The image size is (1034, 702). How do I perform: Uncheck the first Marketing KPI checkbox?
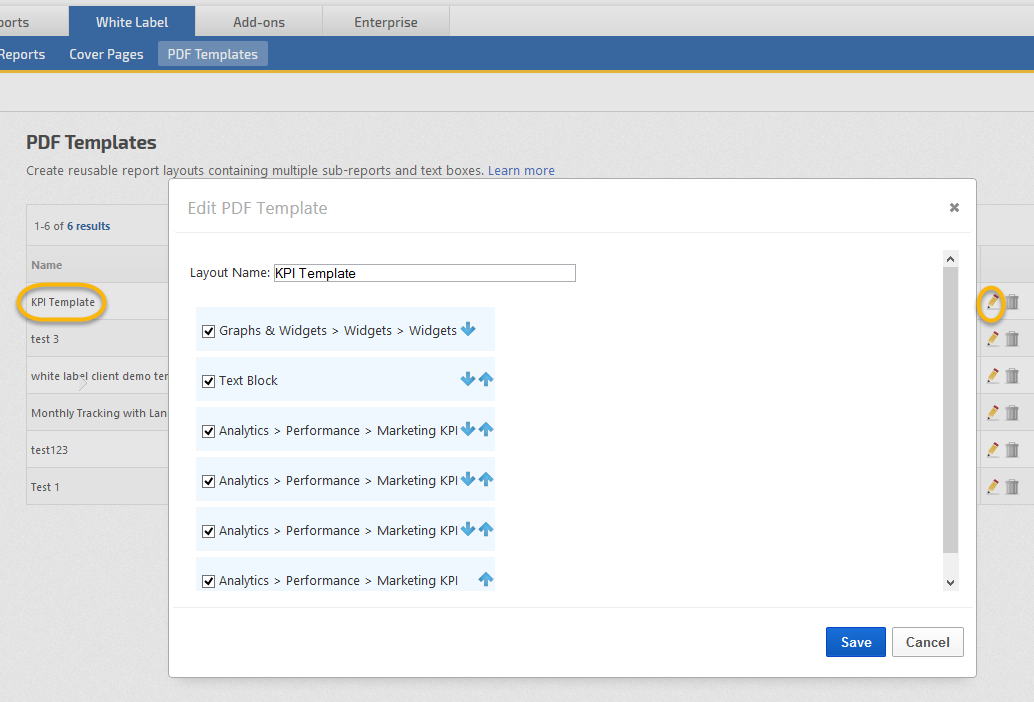click(x=209, y=431)
